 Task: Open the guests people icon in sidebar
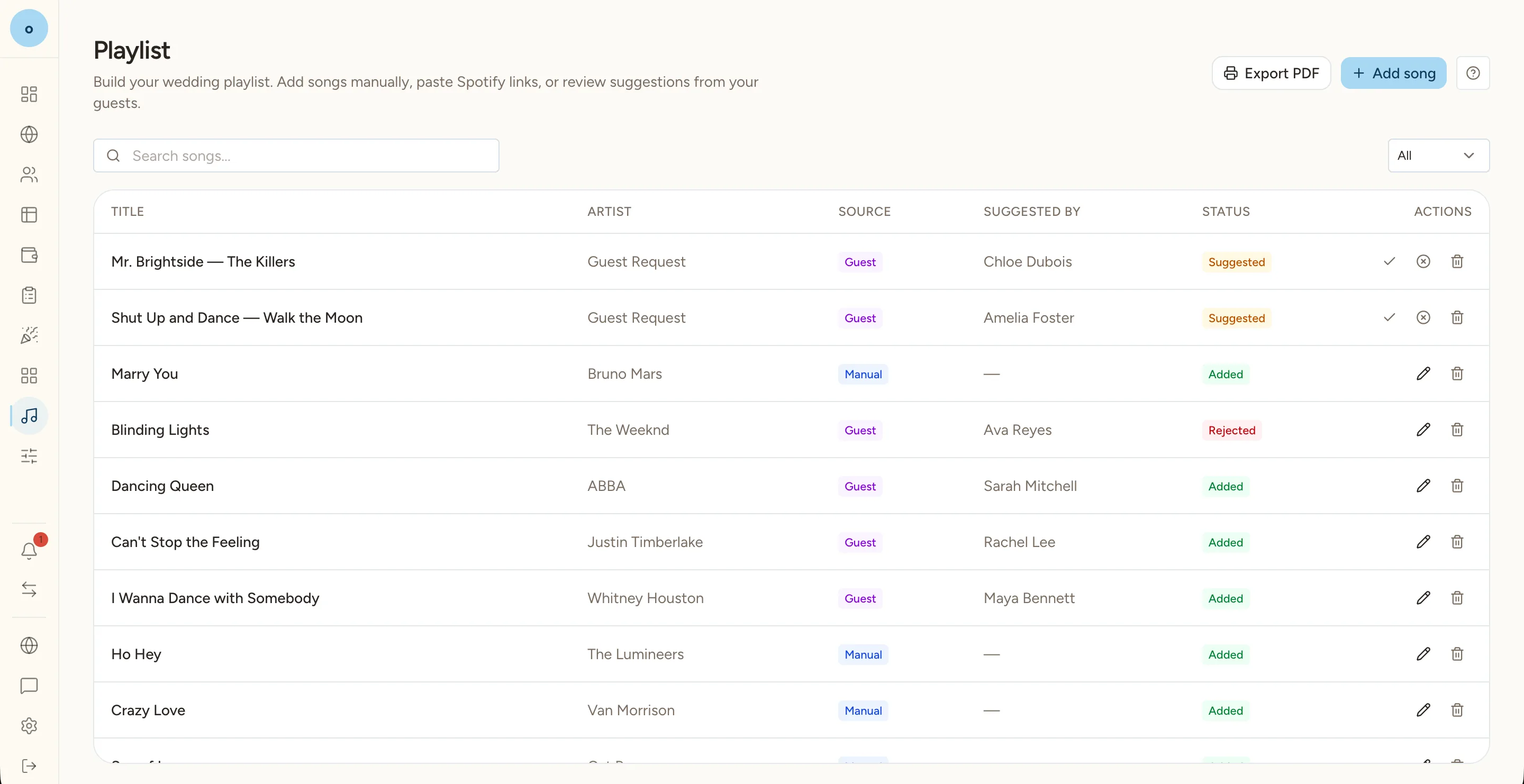(29, 175)
